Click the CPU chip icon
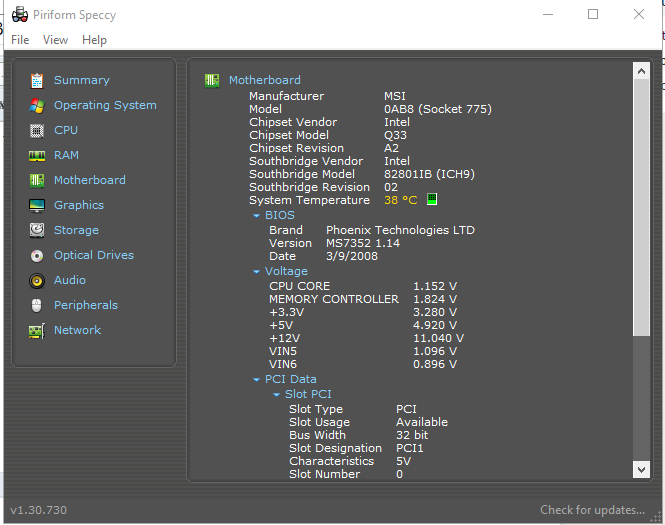Viewport: 665px width, 525px height. pyautogui.click(x=37, y=131)
